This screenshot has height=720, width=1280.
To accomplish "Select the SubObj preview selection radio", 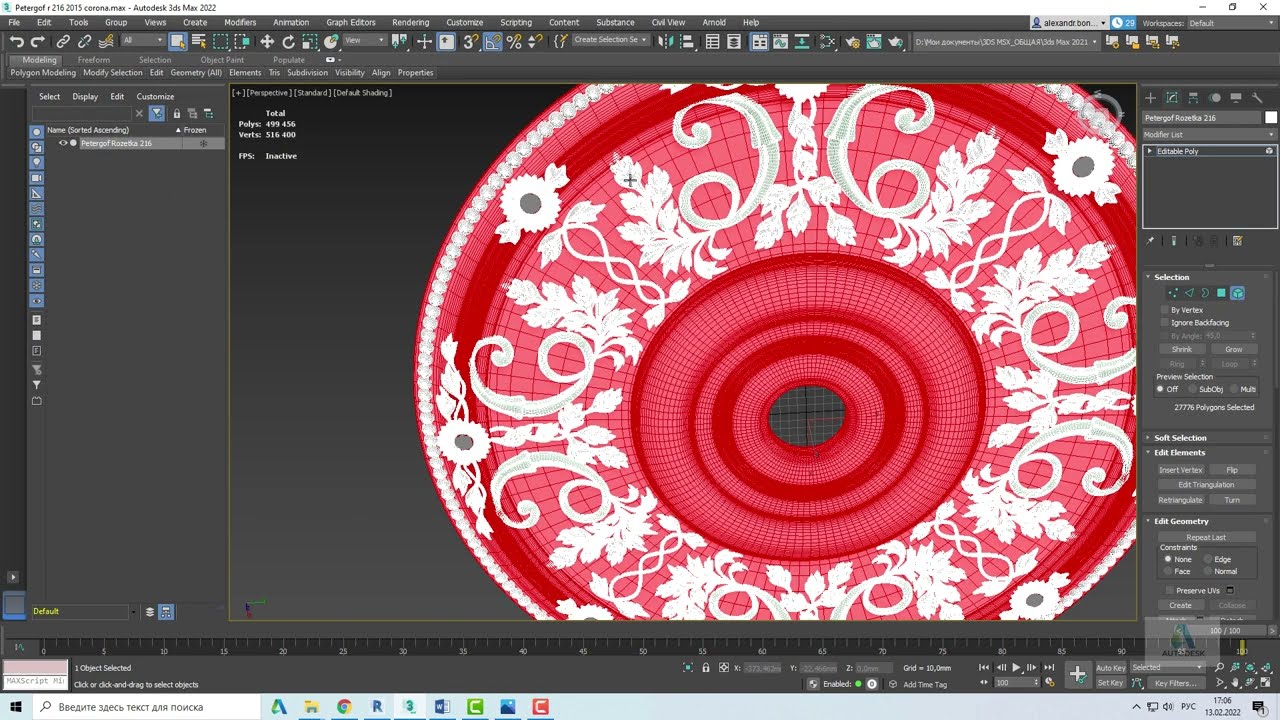I will tap(1192, 389).
